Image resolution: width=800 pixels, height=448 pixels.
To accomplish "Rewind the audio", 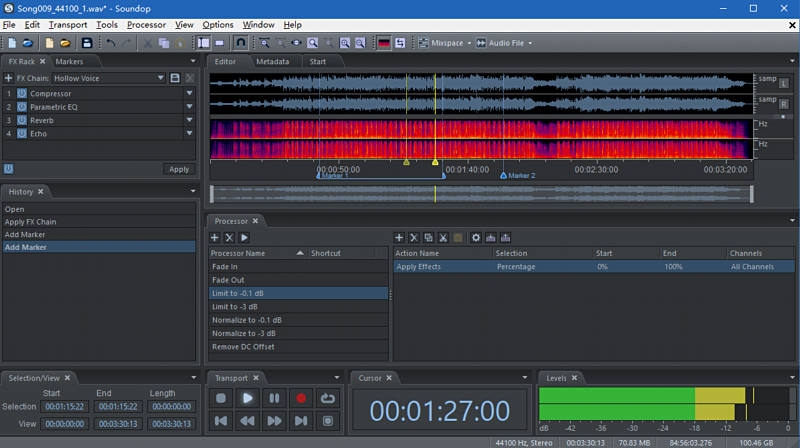I will pos(247,421).
